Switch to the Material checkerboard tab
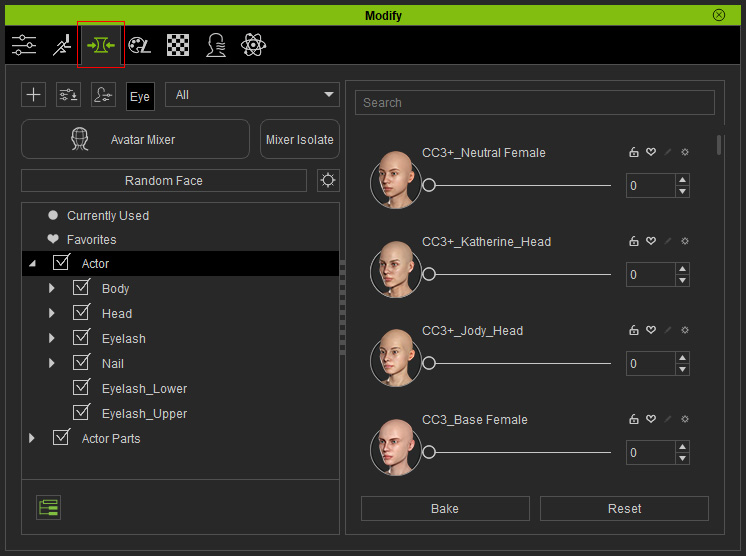The width and height of the screenshot is (746, 556). click(177, 45)
